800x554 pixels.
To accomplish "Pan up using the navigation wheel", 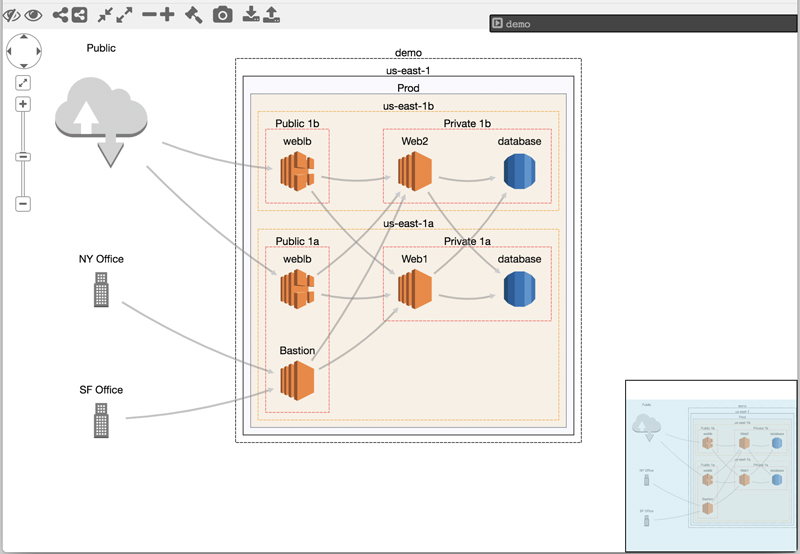I will 23,37.
